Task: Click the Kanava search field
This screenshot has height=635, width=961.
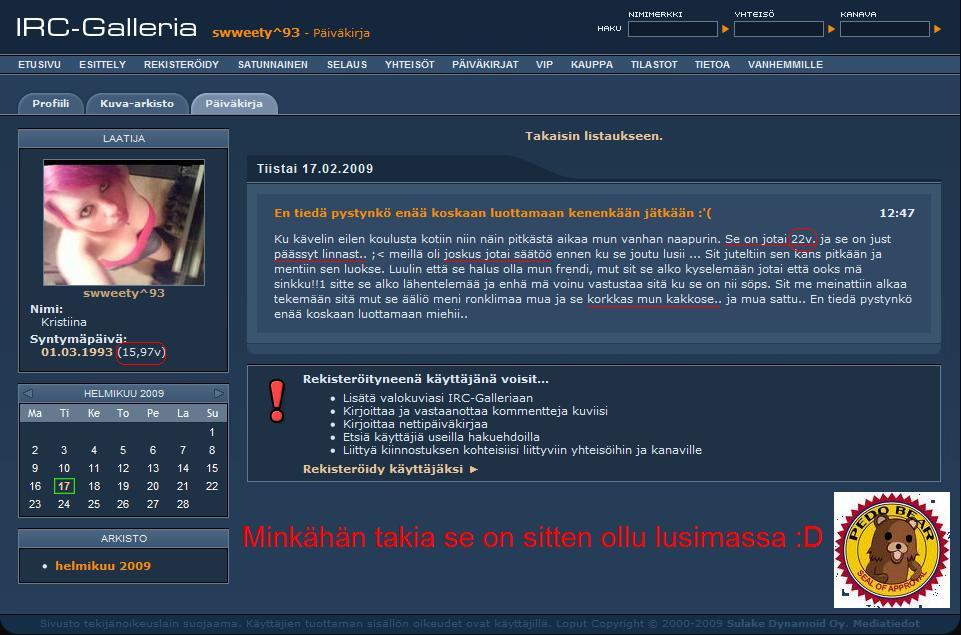Action: point(884,29)
